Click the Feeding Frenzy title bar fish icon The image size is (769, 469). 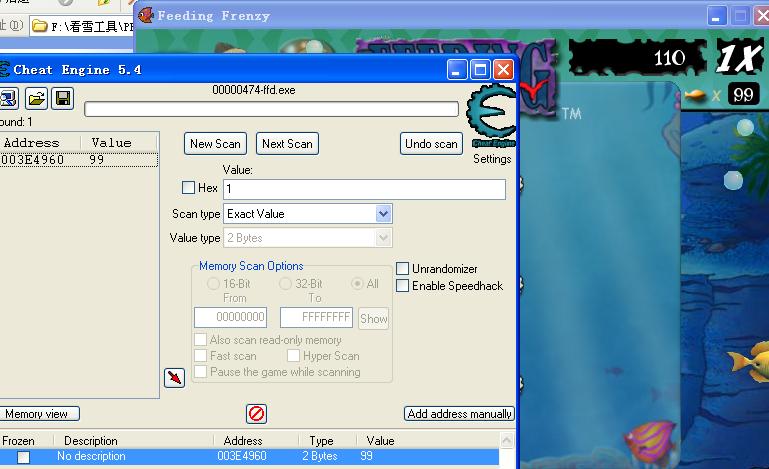pos(146,15)
